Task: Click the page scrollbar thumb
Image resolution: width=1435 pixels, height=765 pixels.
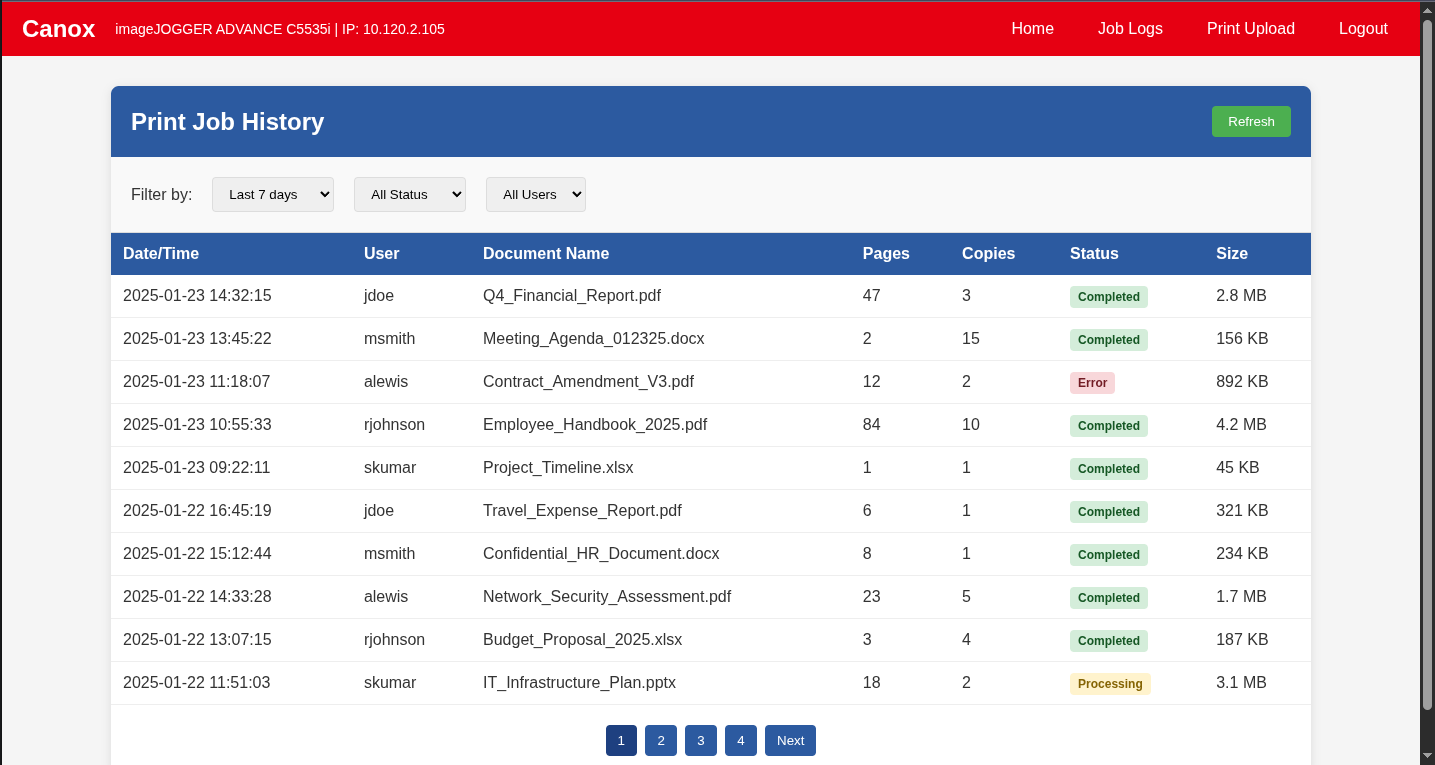Action: pyautogui.click(x=1427, y=365)
